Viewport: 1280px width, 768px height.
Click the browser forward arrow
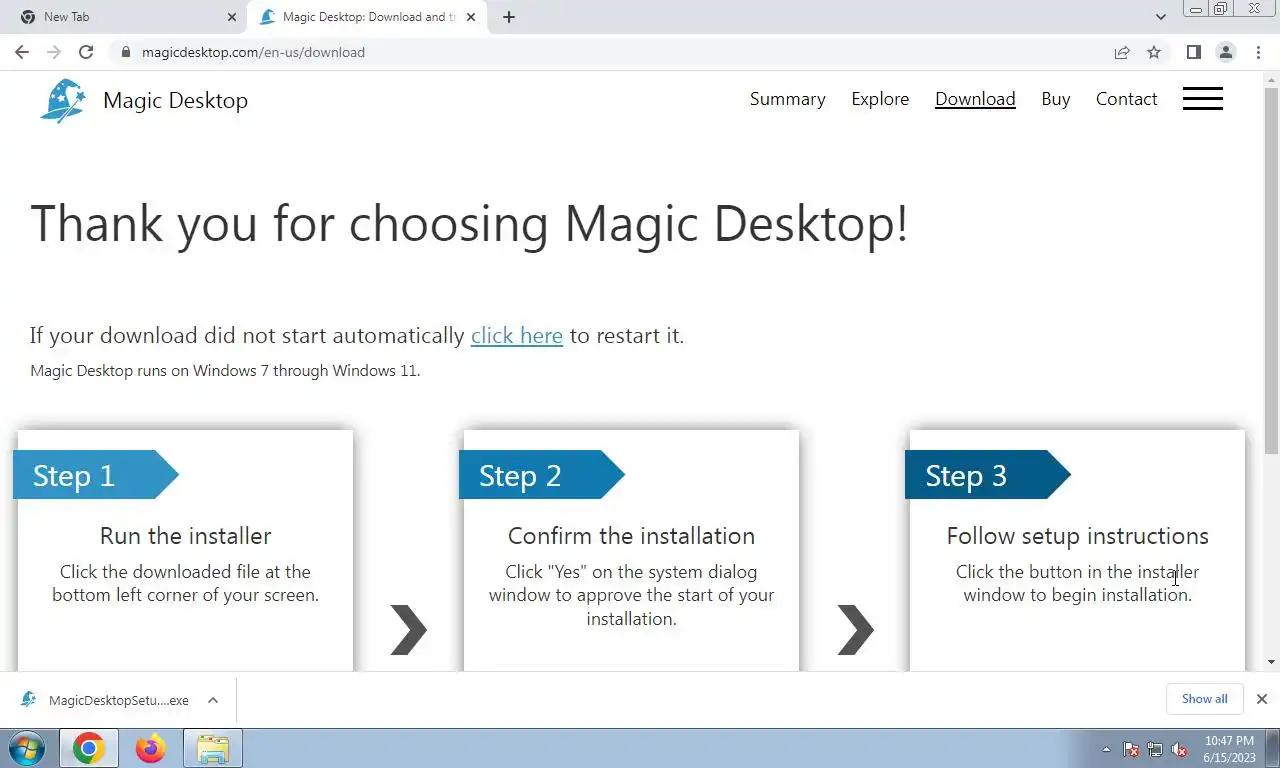click(54, 52)
